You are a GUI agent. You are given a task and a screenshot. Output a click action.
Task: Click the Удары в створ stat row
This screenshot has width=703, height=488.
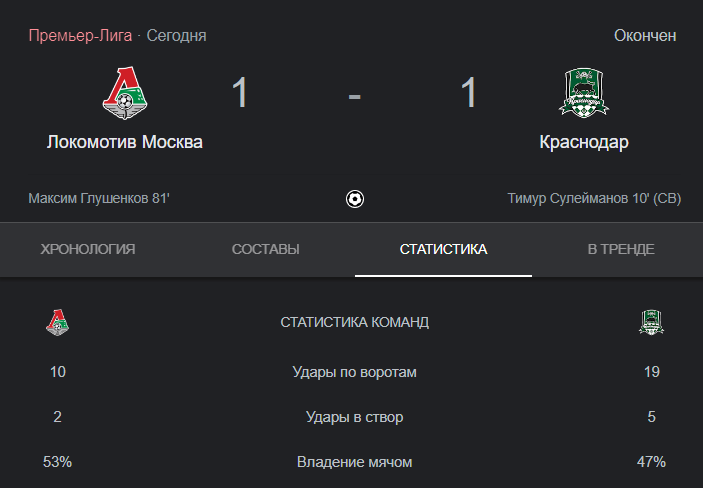pyautogui.click(x=355, y=417)
